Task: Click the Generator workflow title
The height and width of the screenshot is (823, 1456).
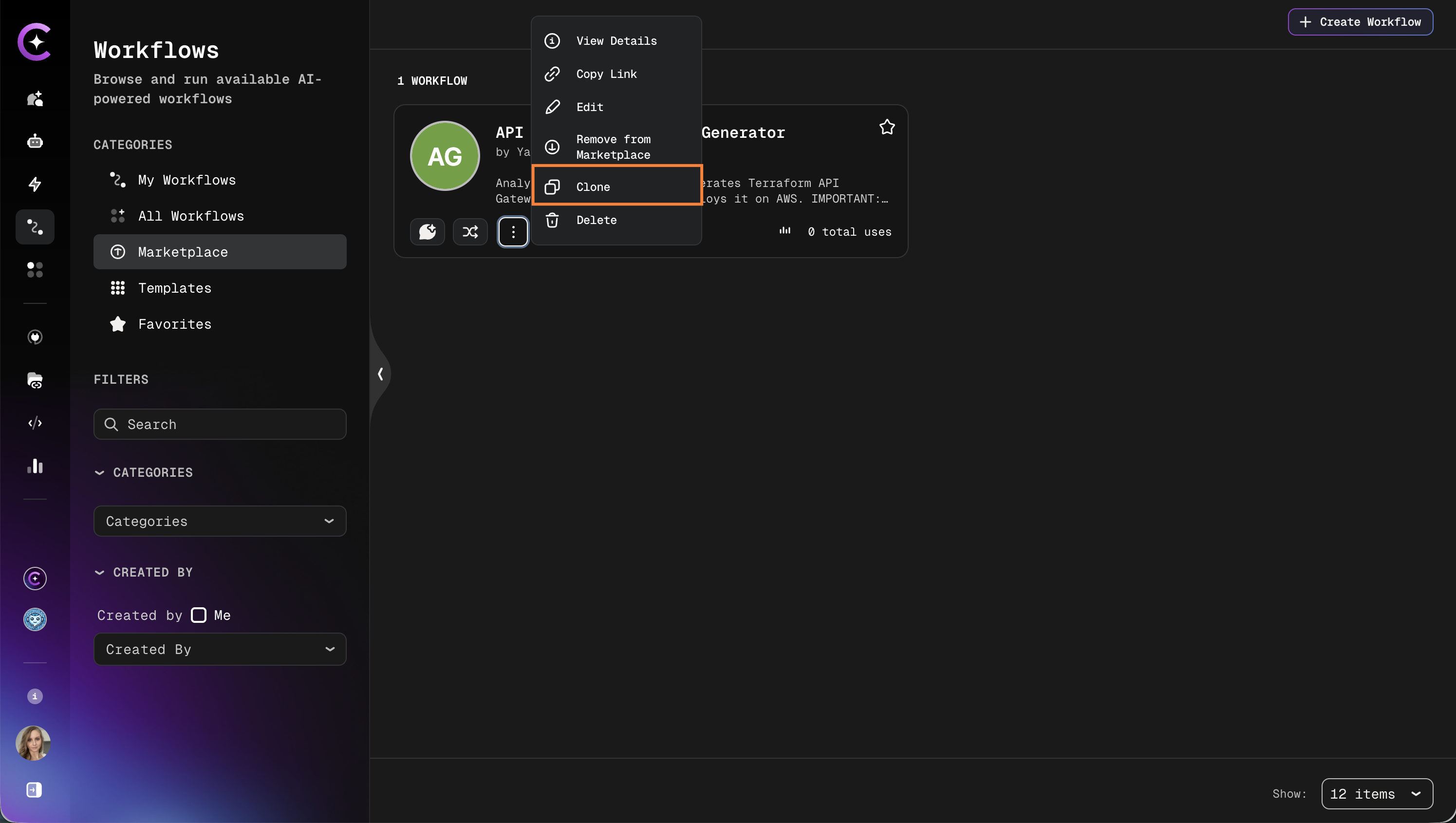Action: pyautogui.click(x=743, y=132)
